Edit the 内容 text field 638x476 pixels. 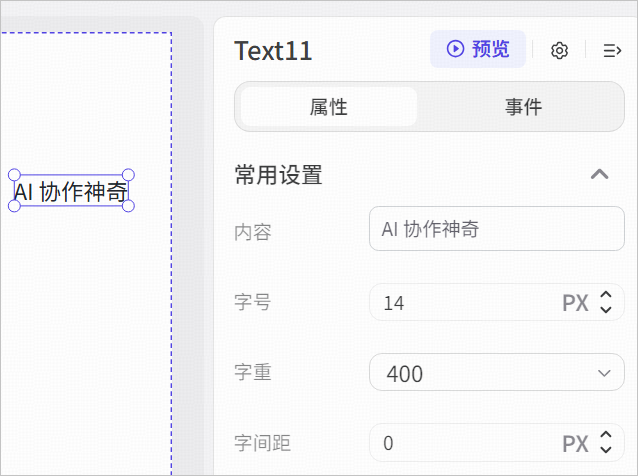(x=496, y=229)
